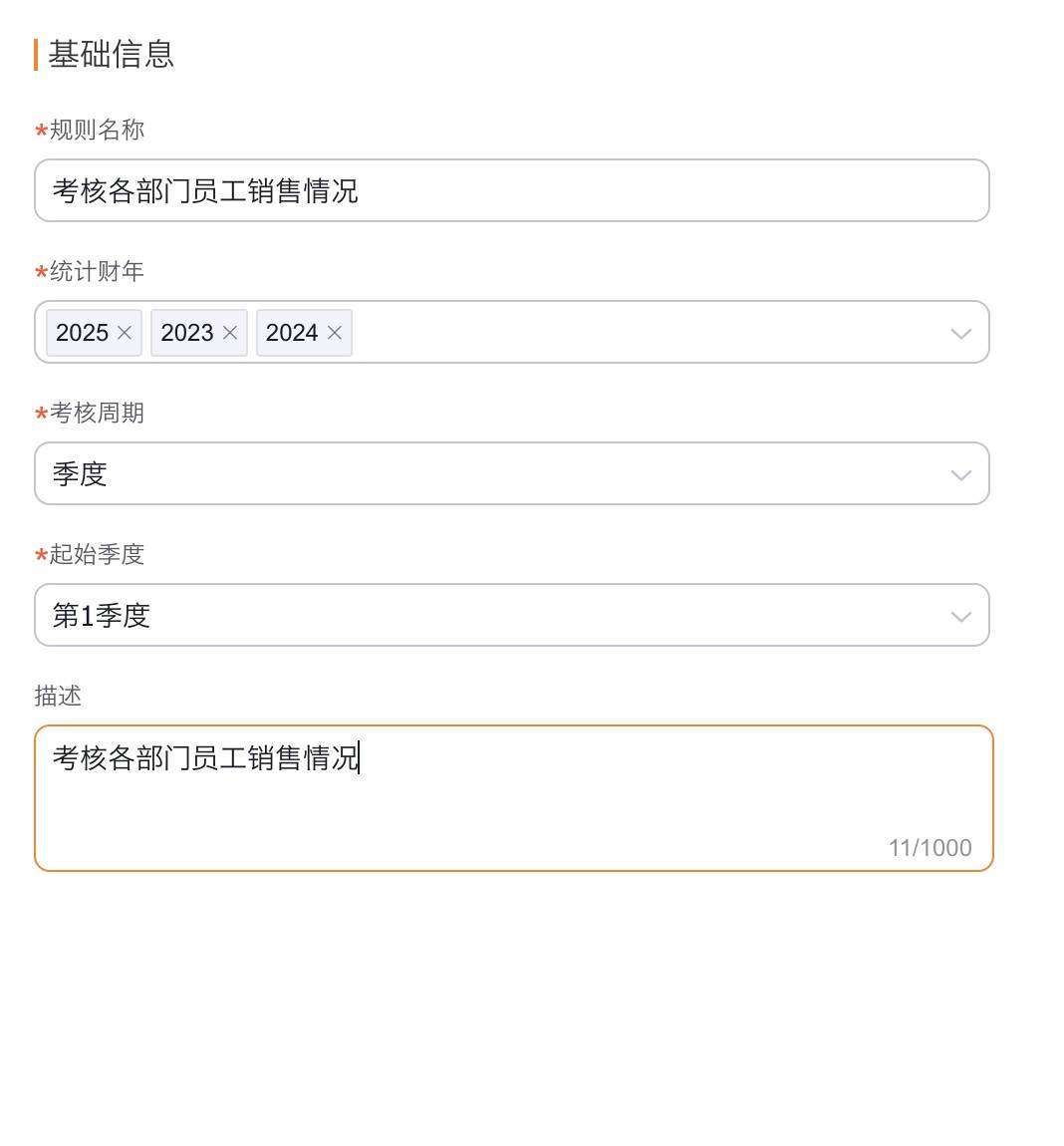Click the 2023 tag label text
Image resolution: width=1064 pixels, height=1146 pixels.
(187, 333)
